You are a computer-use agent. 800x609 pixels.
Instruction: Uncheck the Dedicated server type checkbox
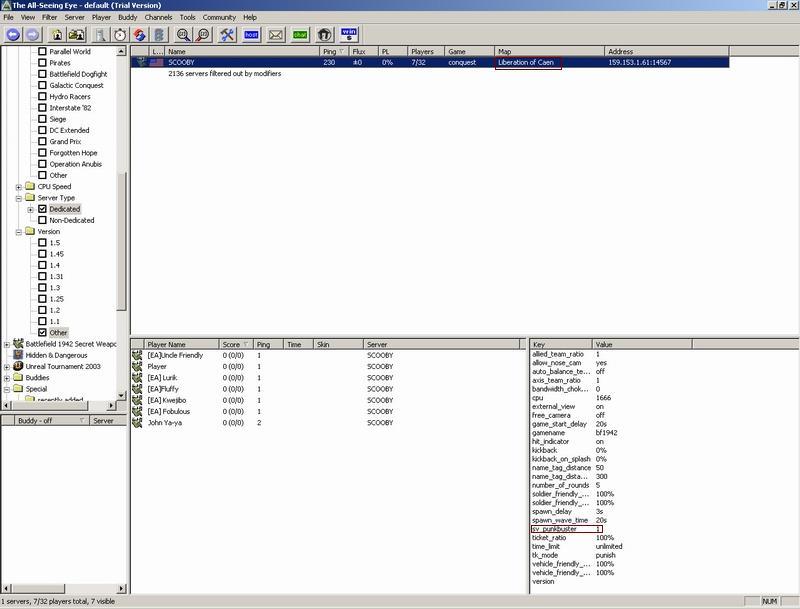[x=42, y=209]
